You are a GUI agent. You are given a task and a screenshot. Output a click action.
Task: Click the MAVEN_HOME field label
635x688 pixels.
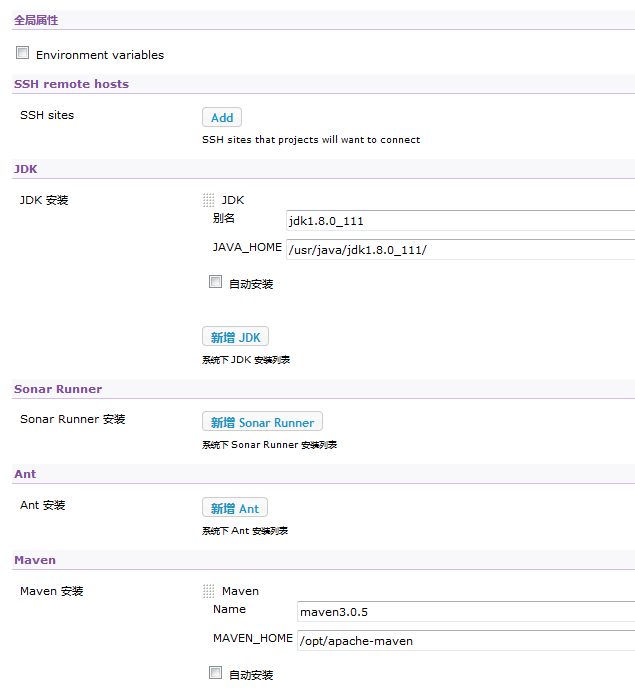coord(253,638)
